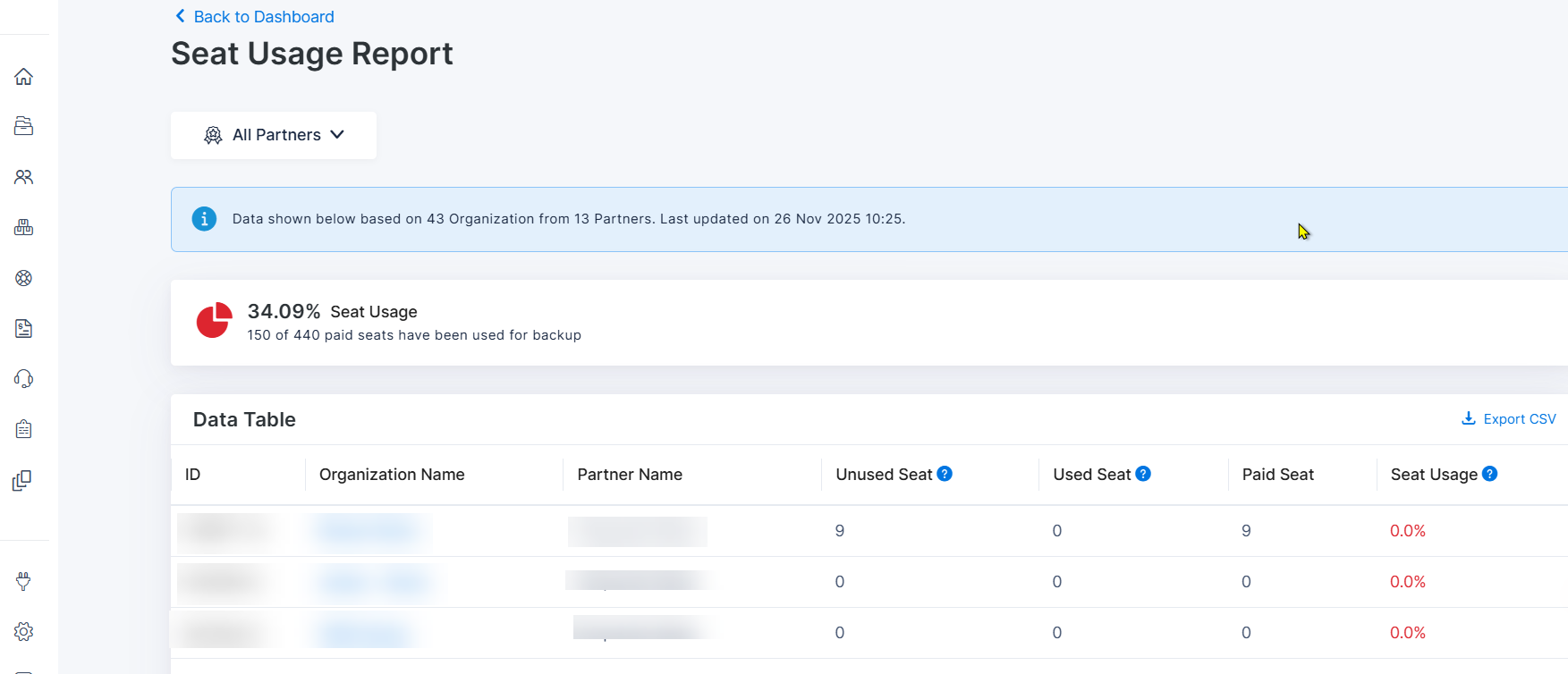Click the Organization Name column header

[392, 475]
